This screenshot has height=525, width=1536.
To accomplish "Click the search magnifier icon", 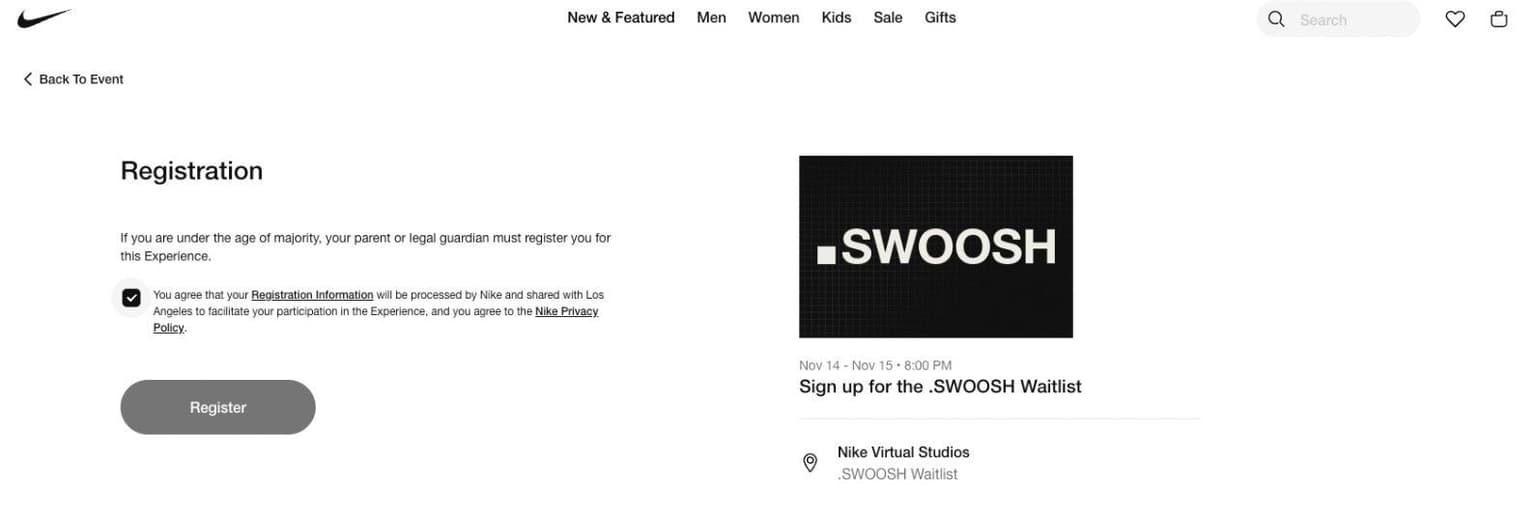I will click(1276, 19).
